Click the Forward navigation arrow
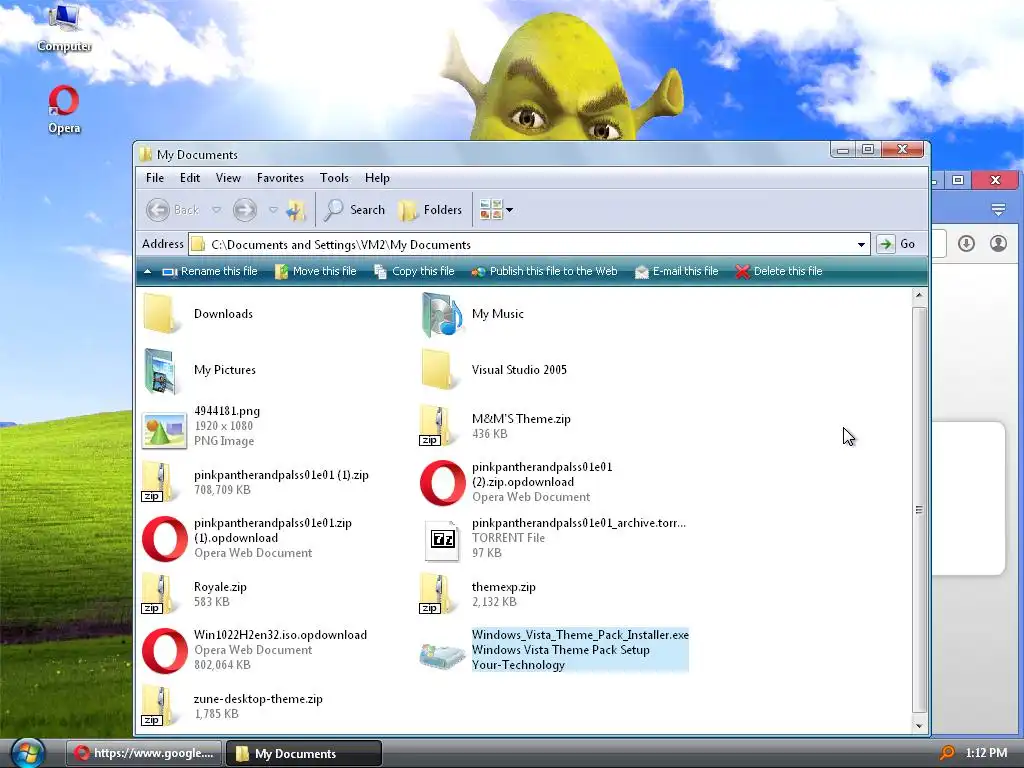Viewport: 1024px width, 768px height. [245, 210]
